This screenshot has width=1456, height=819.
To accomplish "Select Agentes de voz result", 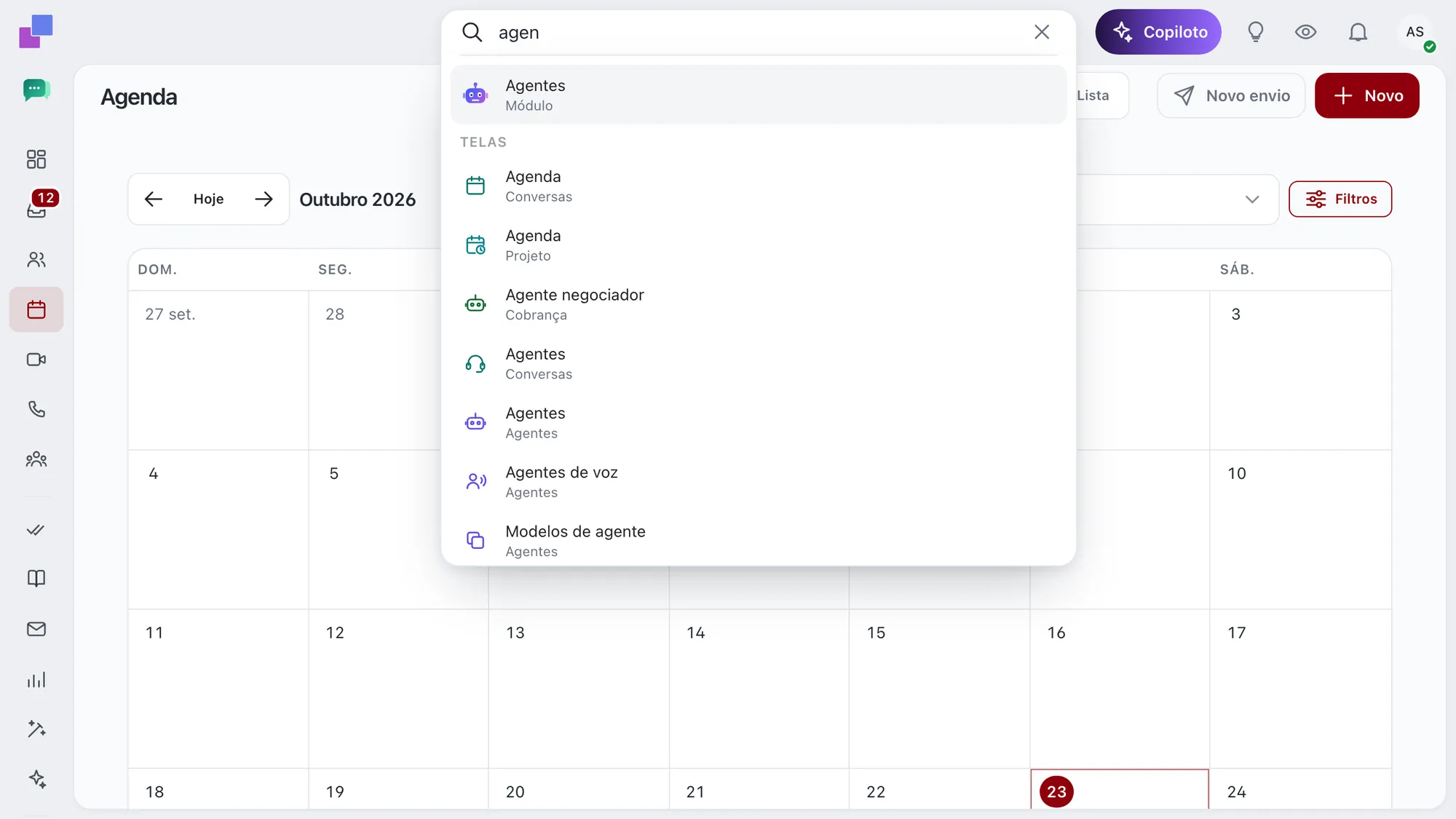I will point(759,482).
